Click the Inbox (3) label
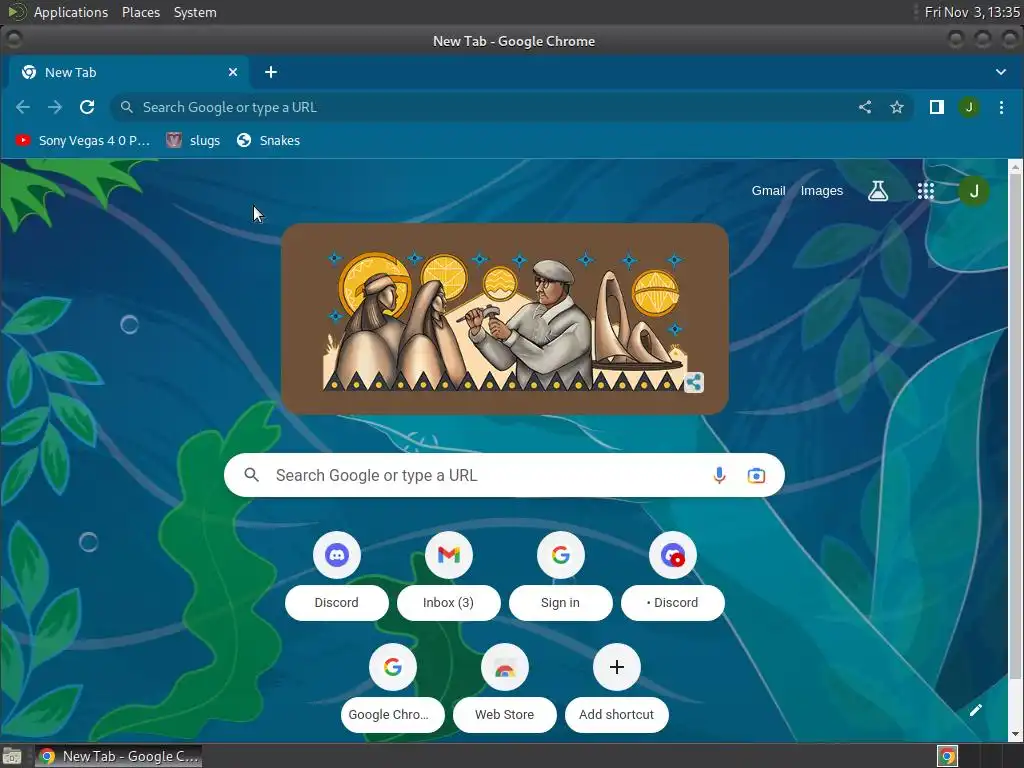 tap(449, 602)
